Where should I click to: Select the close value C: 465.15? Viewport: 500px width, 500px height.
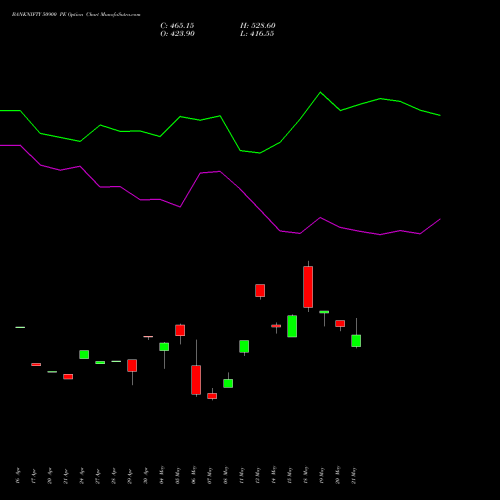coord(177,26)
